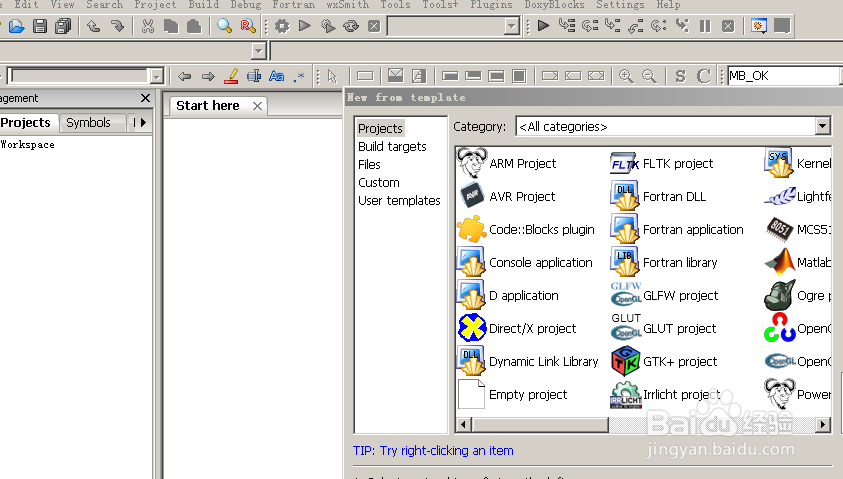Click the Jump back arrow icon

coord(184,76)
